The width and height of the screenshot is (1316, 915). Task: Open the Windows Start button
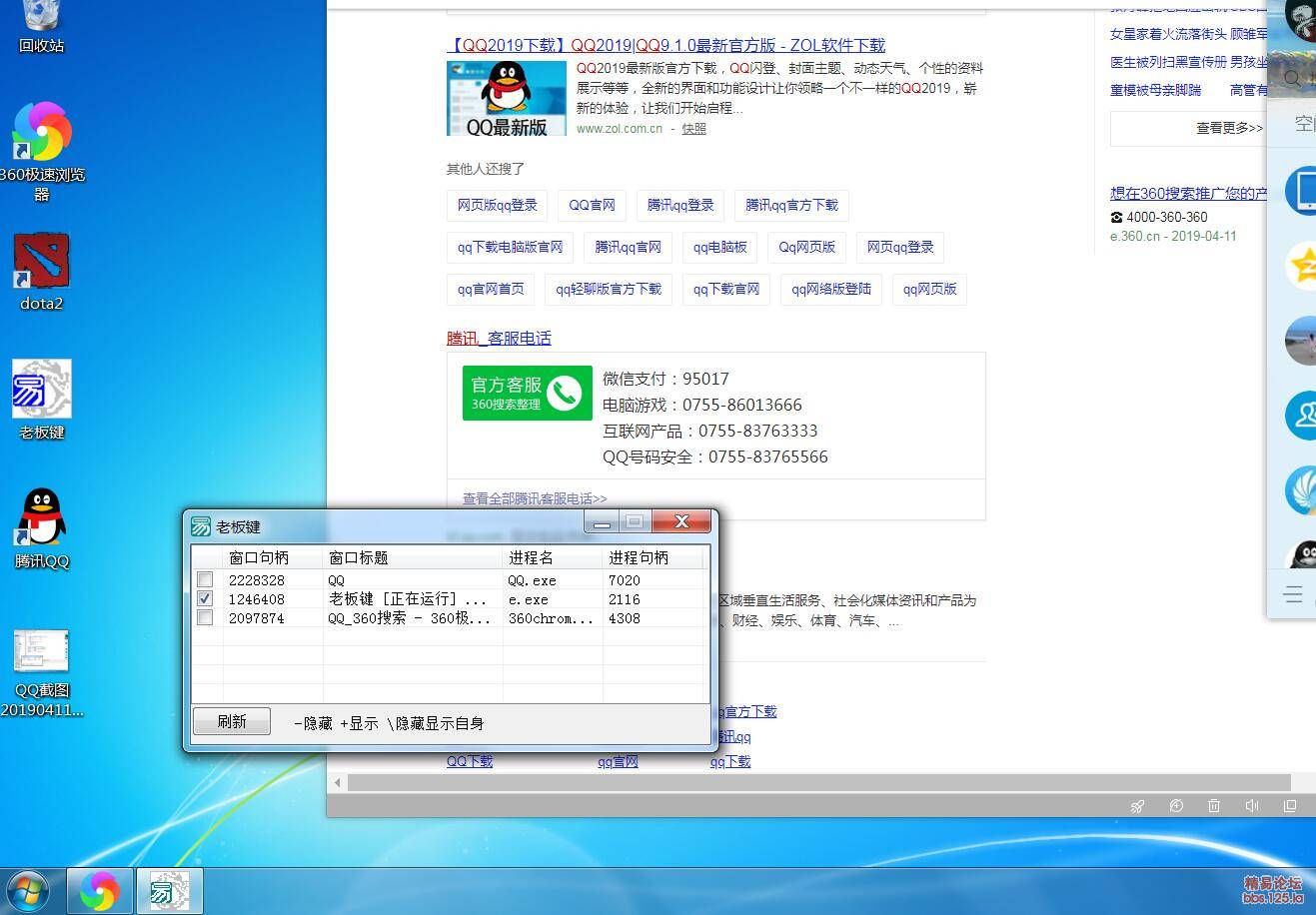(27, 890)
